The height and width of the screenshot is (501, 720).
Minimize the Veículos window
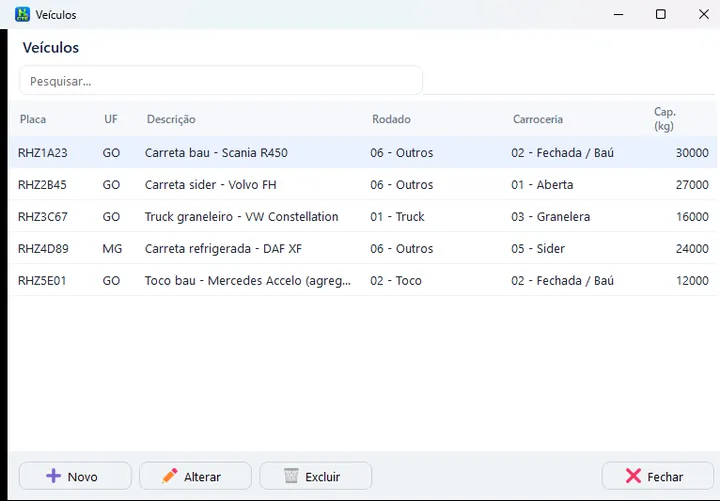click(x=619, y=14)
